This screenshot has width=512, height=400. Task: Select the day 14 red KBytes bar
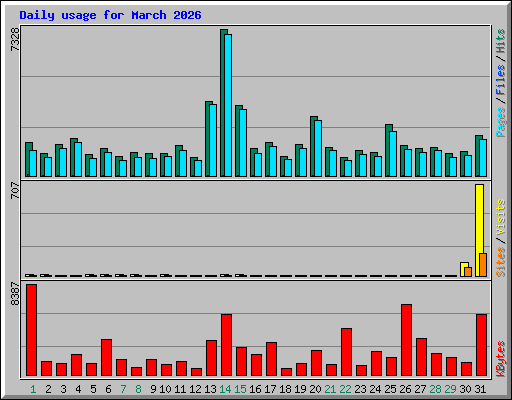226,345
